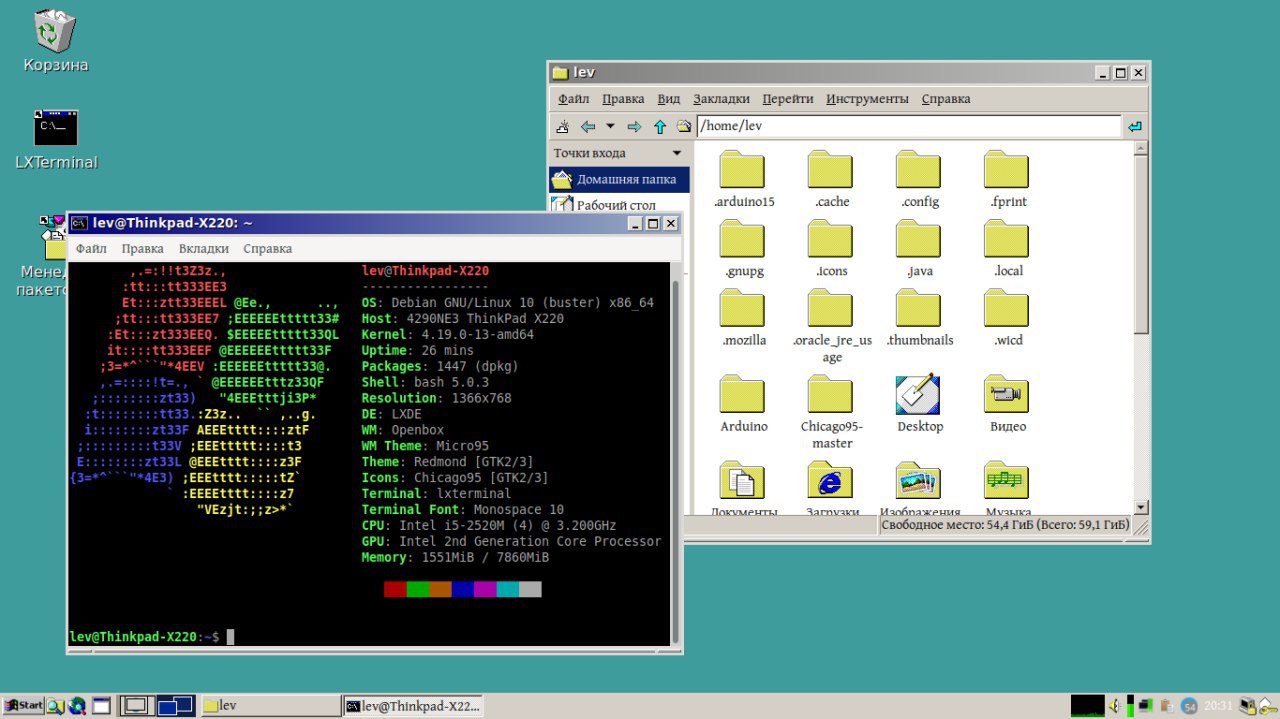1280x719 pixels.
Task: Launch web browser from taskbar globe icon
Action: point(77,706)
